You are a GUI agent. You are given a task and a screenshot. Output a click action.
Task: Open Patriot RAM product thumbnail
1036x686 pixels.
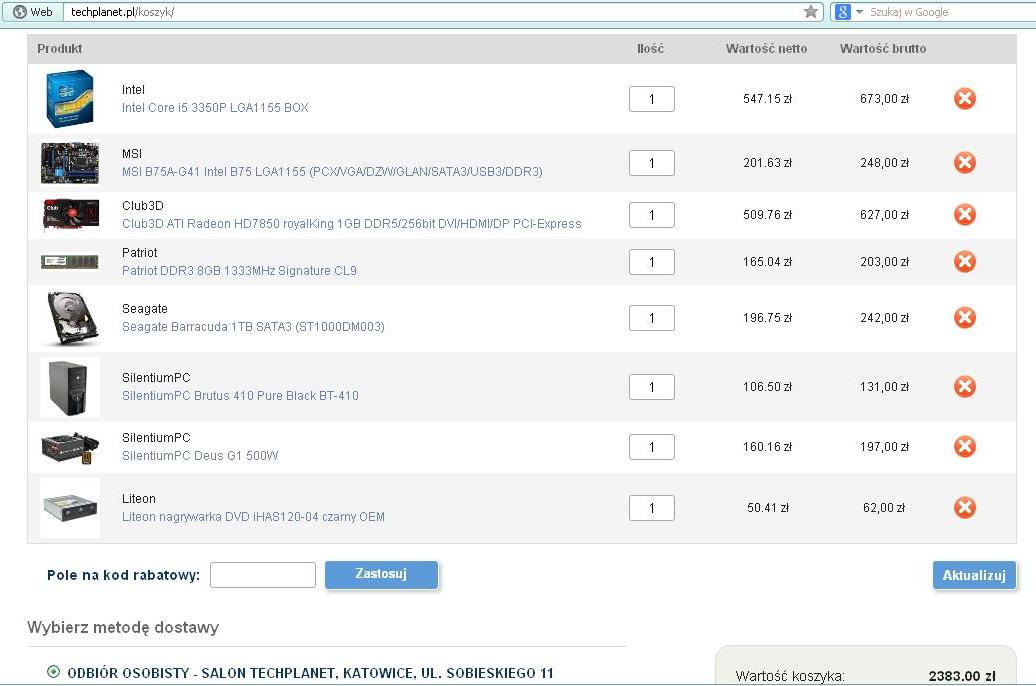click(70, 262)
